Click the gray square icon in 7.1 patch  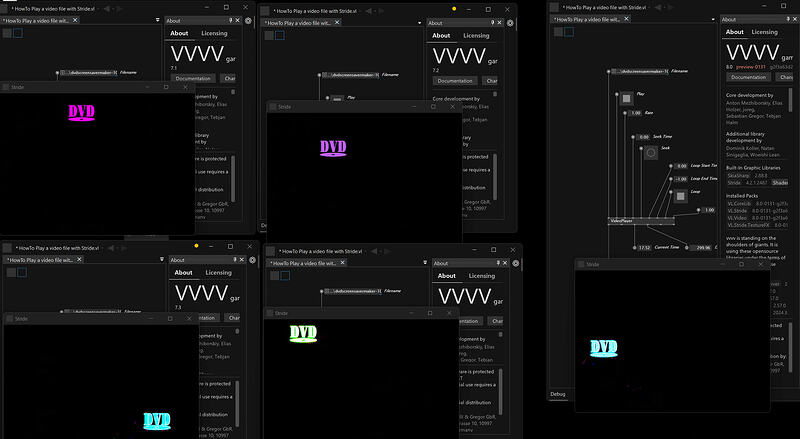(x=7, y=33)
